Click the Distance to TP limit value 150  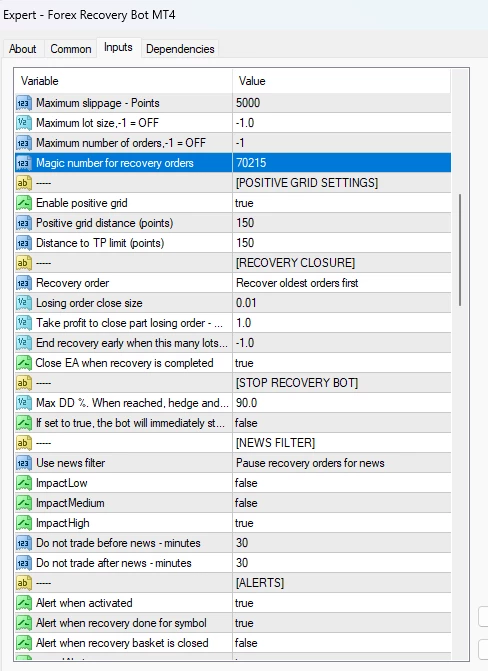click(x=342, y=243)
